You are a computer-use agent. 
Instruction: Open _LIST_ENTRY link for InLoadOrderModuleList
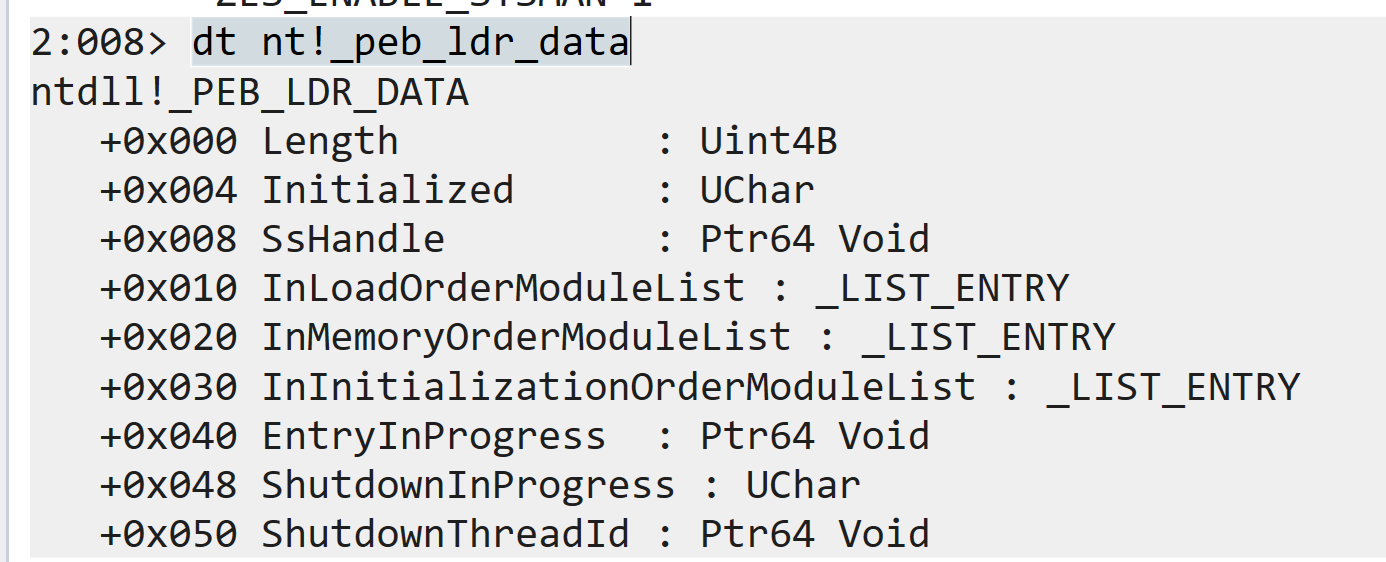[x=942, y=288]
